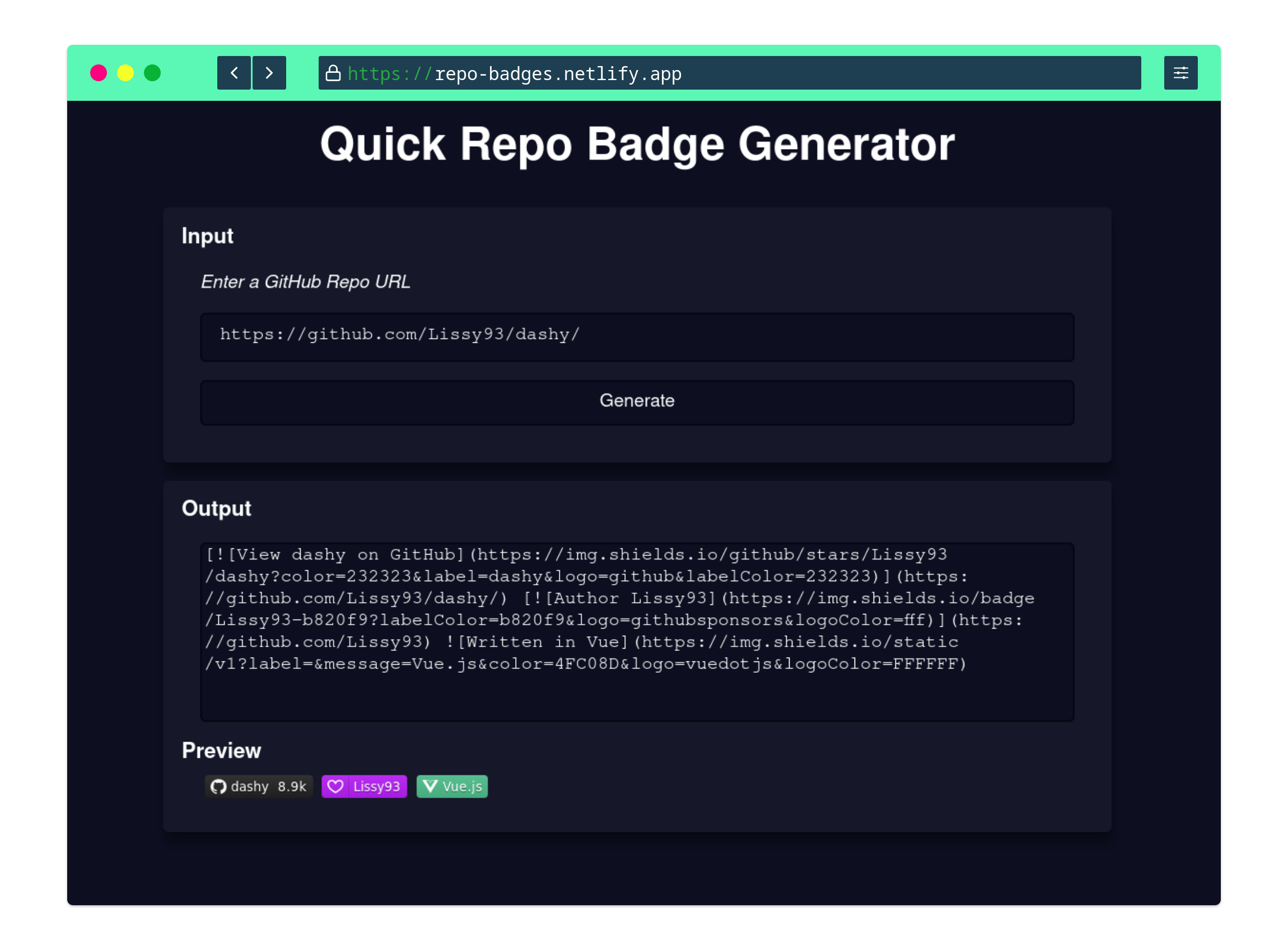Click inside the Output markdown textarea
Screen dimensions: 1288x950
(637, 631)
